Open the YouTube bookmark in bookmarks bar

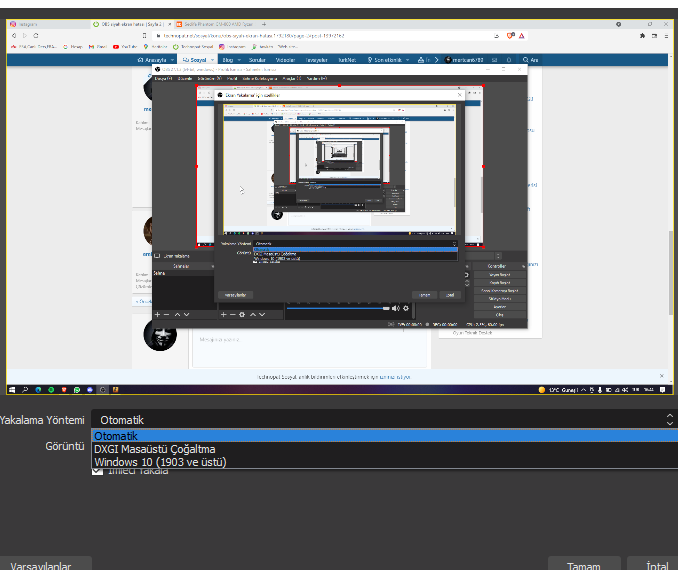(x=125, y=47)
